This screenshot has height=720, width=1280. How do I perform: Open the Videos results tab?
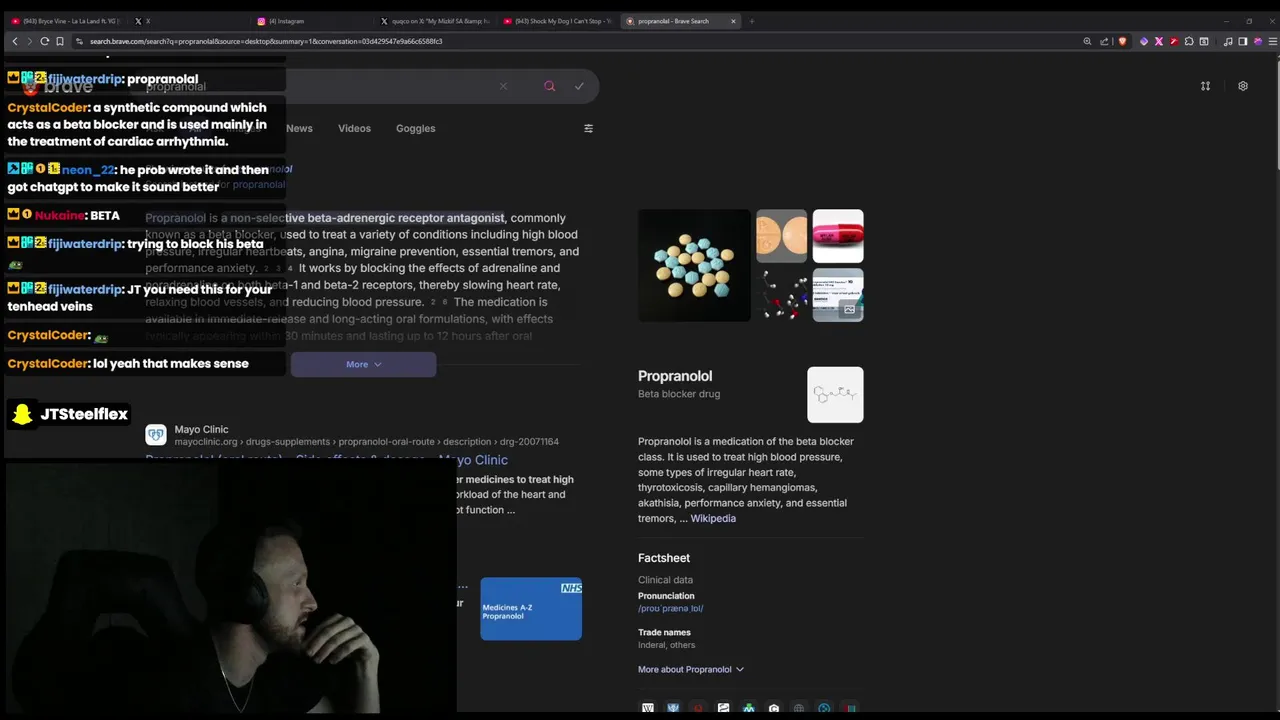pyautogui.click(x=354, y=128)
